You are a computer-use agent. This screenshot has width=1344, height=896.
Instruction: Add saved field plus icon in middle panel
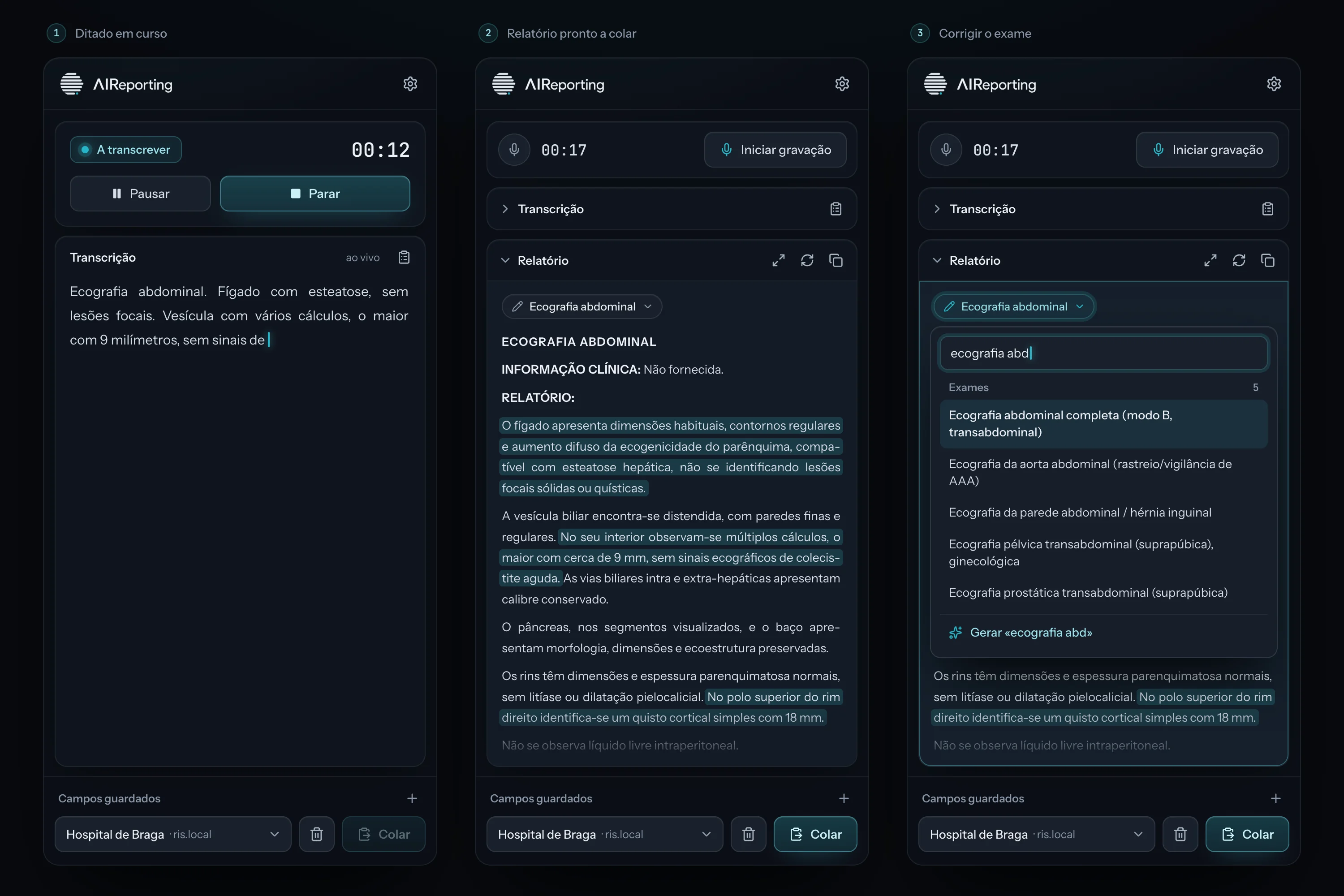click(x=844, y=798)
